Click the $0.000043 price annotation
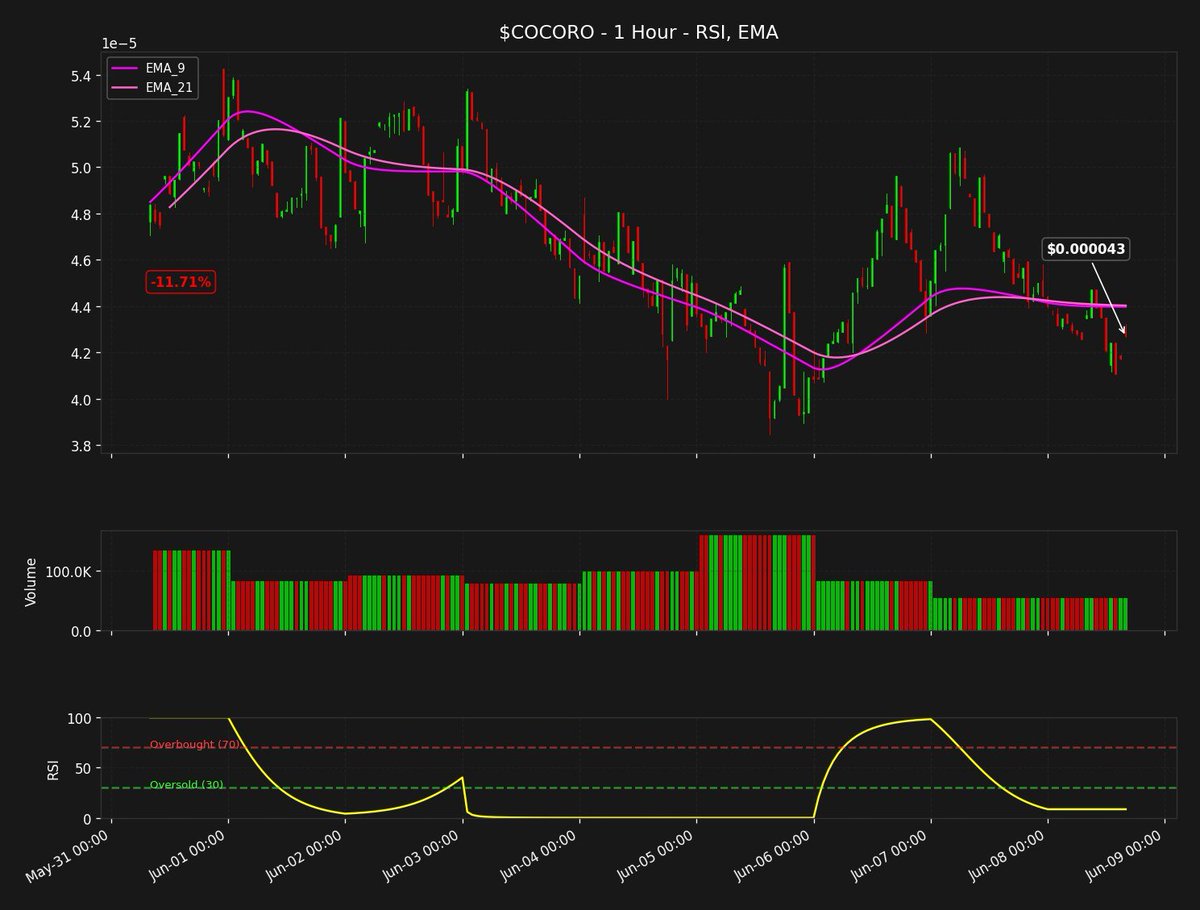 (x=1086, y=249)
